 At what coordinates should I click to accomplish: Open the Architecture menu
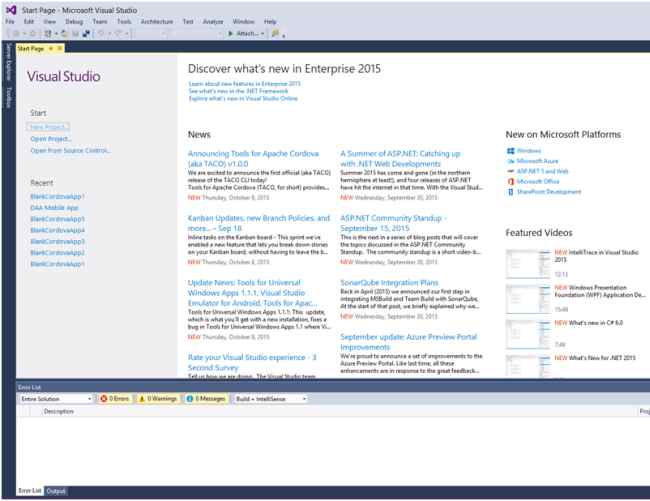pyautogui.click(x=157, y=22)
